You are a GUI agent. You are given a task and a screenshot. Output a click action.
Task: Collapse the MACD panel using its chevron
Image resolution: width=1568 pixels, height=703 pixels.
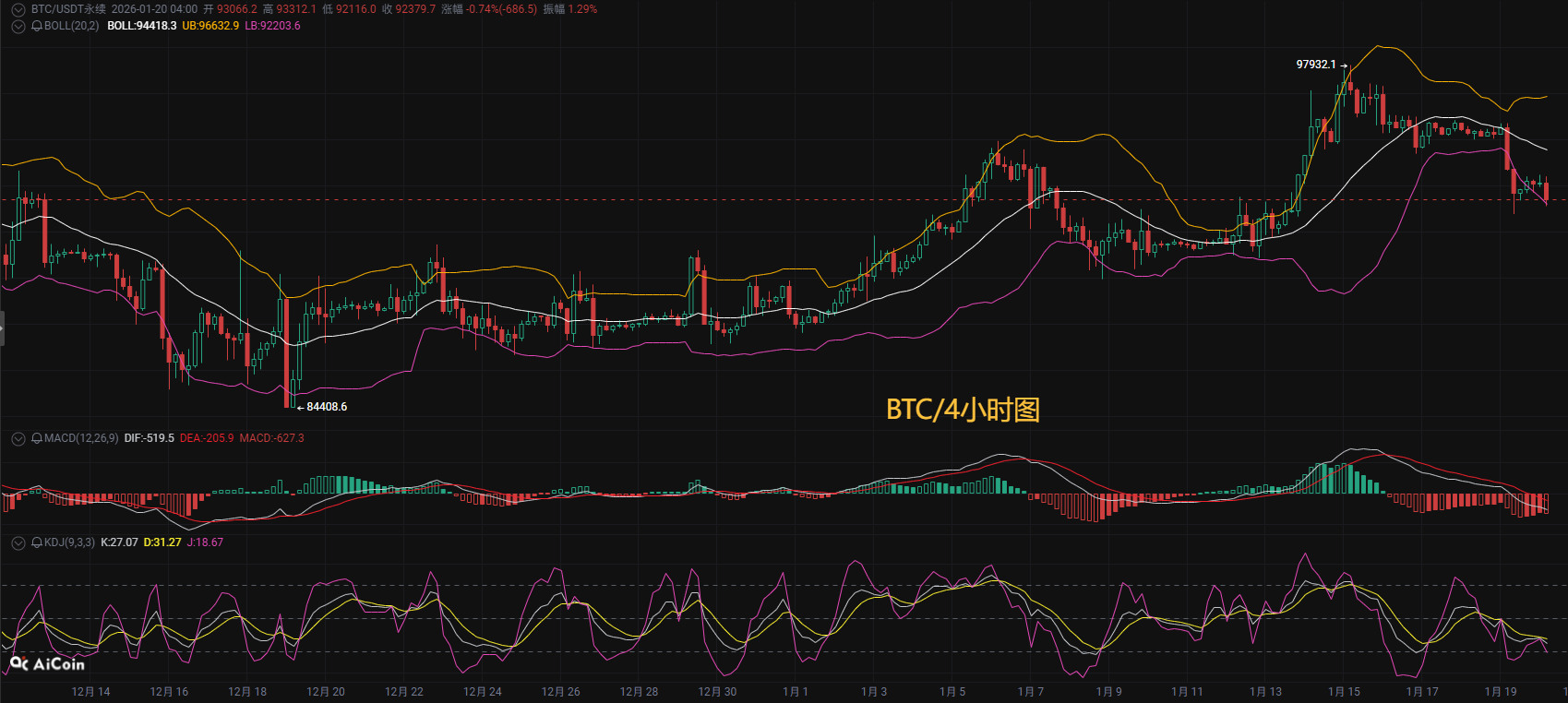(x=18, y=438)
